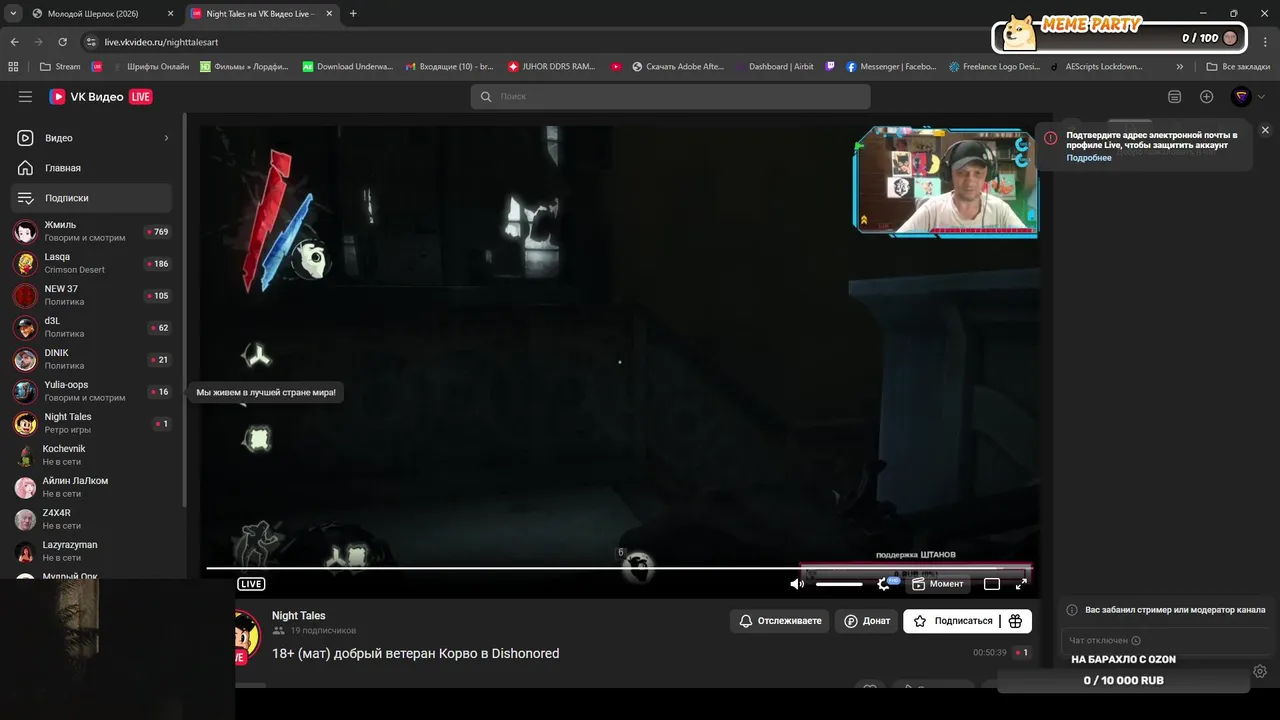Open the browser apps grid icon
The height and width of the screenshot is (720, 1280).
13,67
